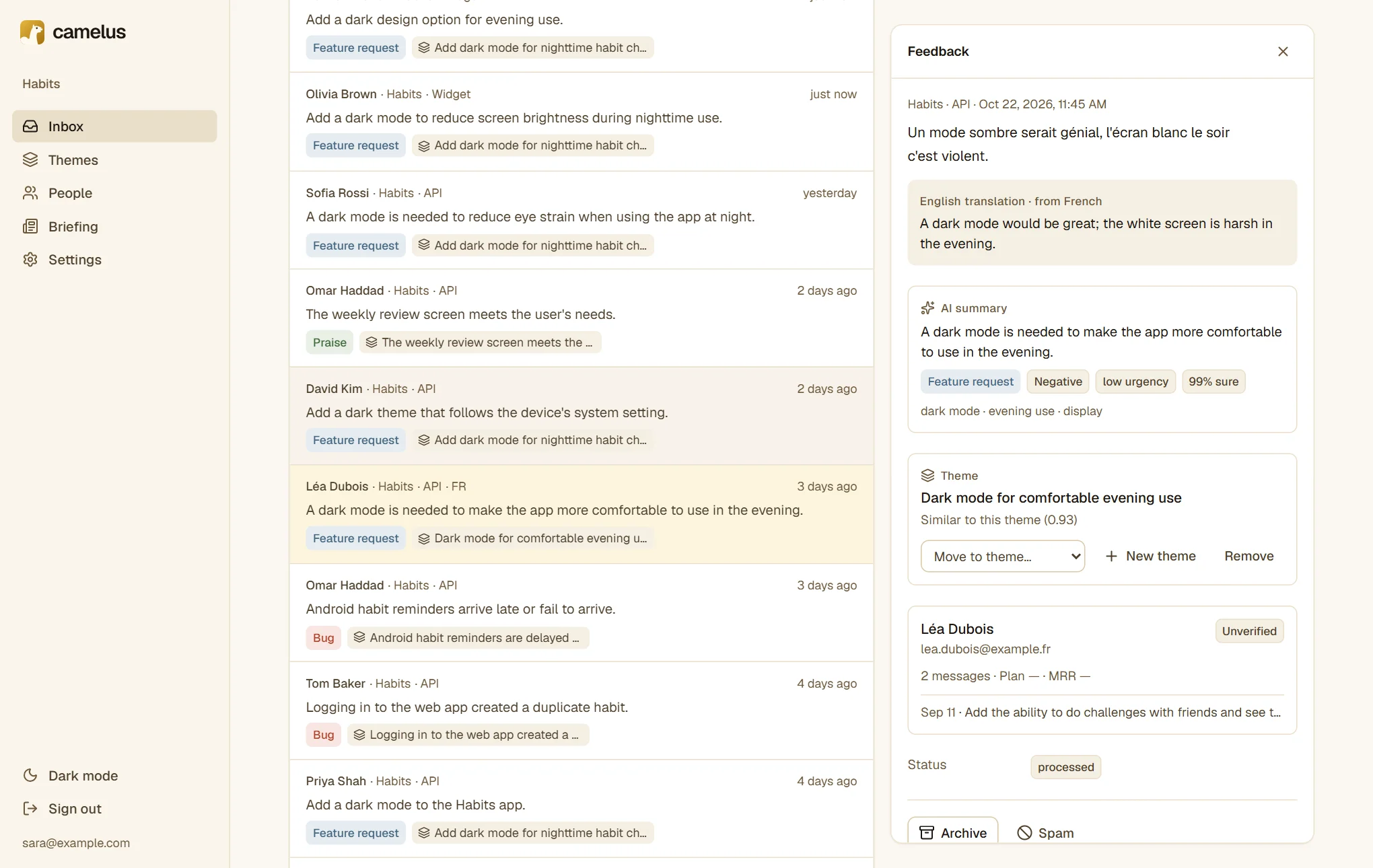Mark feedback as Spam
1373x868 pixels.
pos(1045,832)
